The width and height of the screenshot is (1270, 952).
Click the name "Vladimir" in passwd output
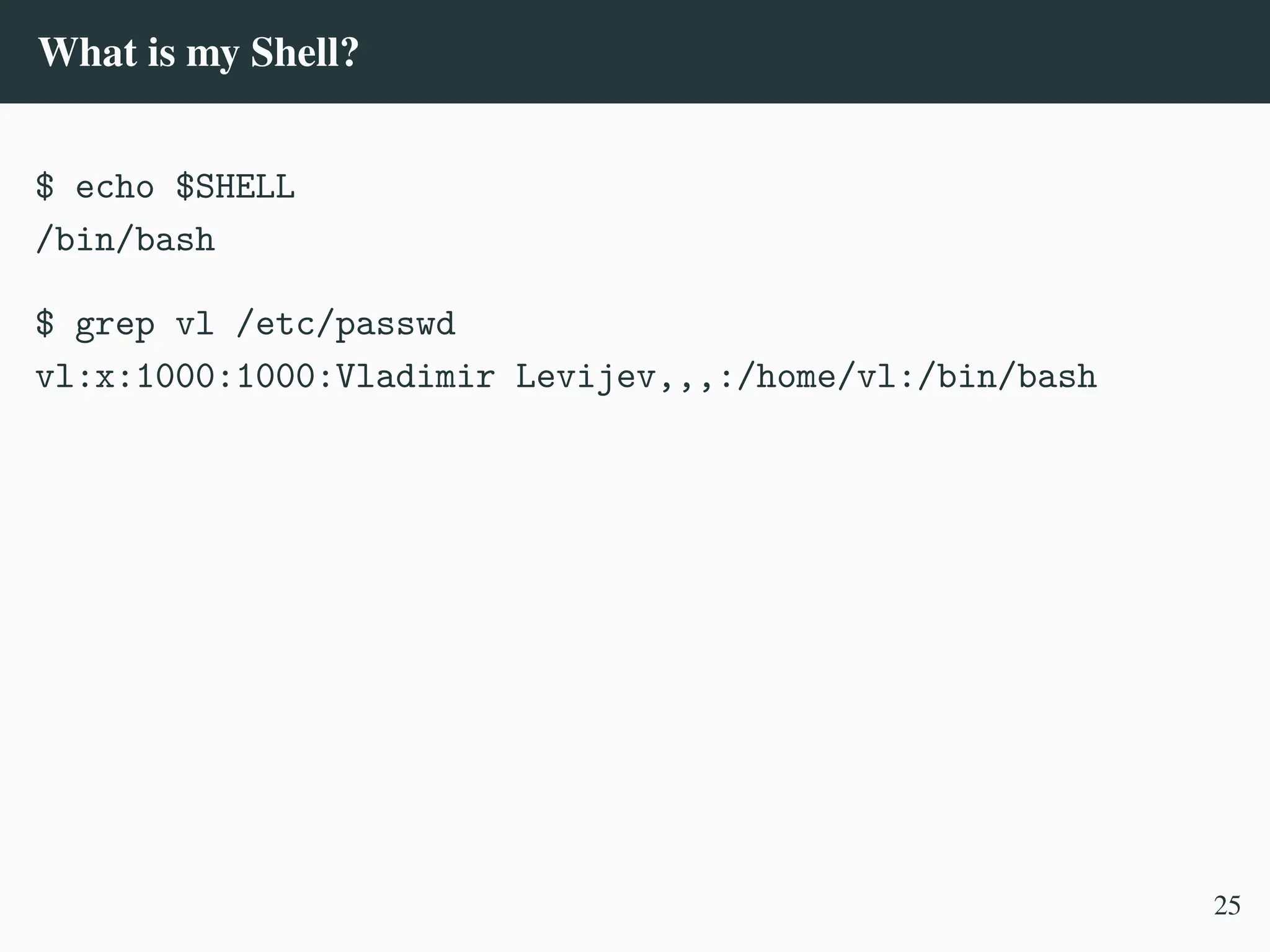click(x=415, y=377)
